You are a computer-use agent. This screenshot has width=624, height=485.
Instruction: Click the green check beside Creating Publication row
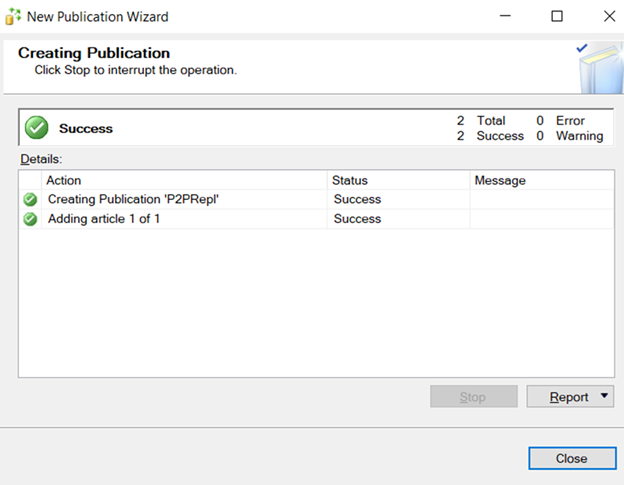tap(30, 199)
